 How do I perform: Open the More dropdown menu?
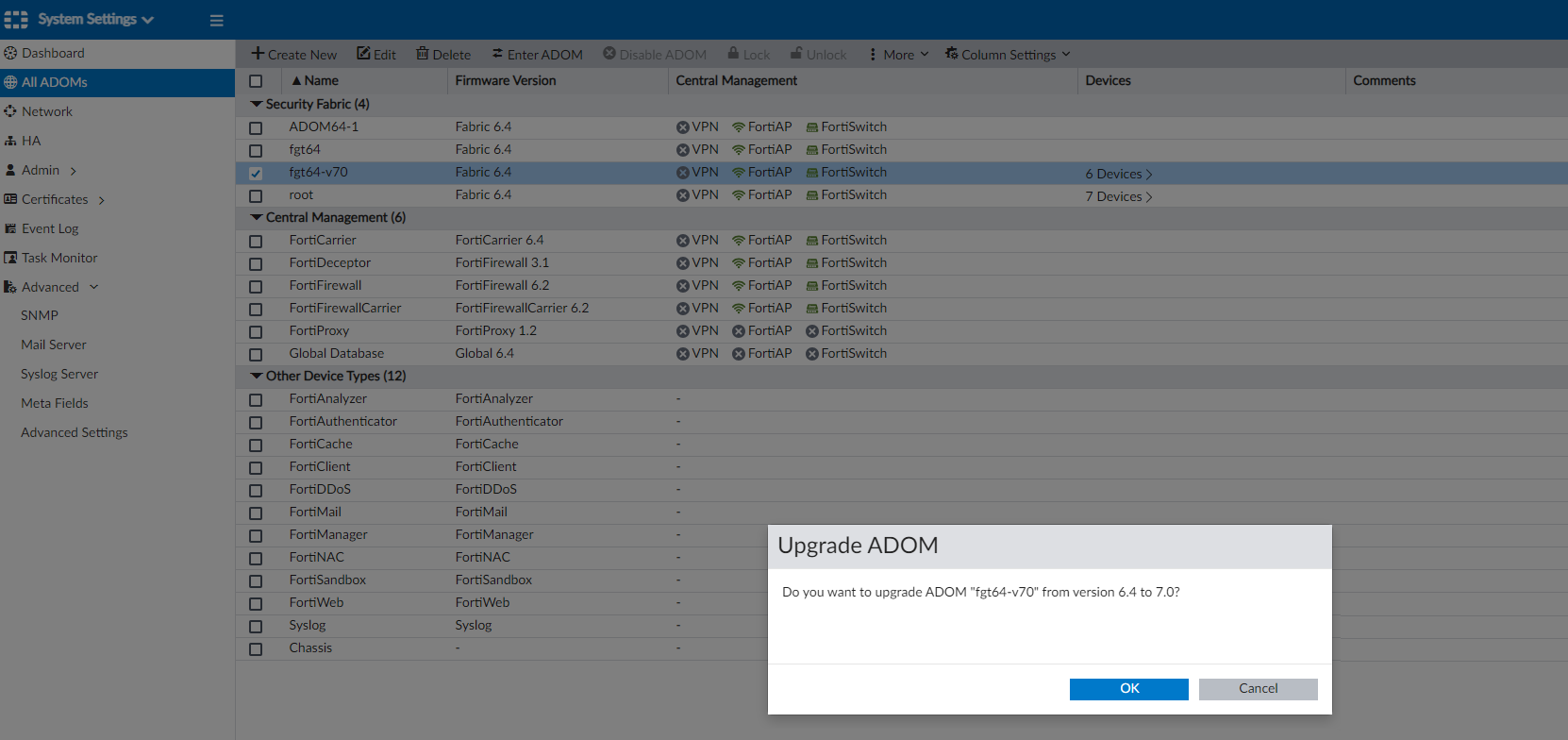pos(899,55)
